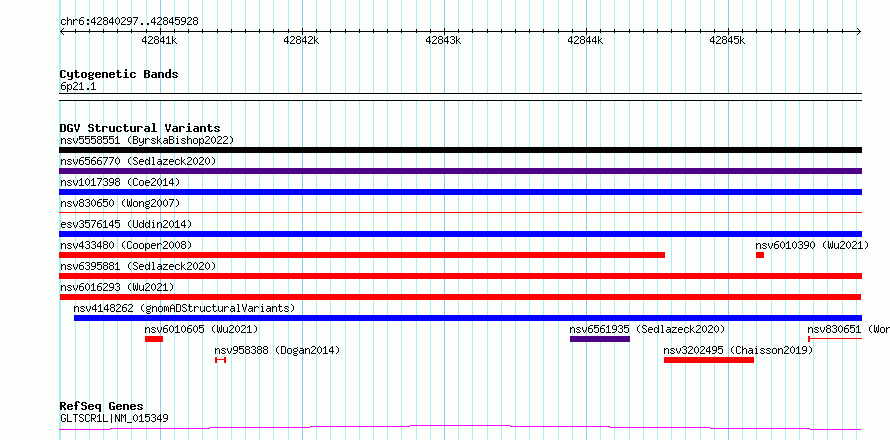This screenshot has height=440, width=890.
Task: Open the GLTSCR1L|NM_015349 gene label
Action: pos(114,418)
